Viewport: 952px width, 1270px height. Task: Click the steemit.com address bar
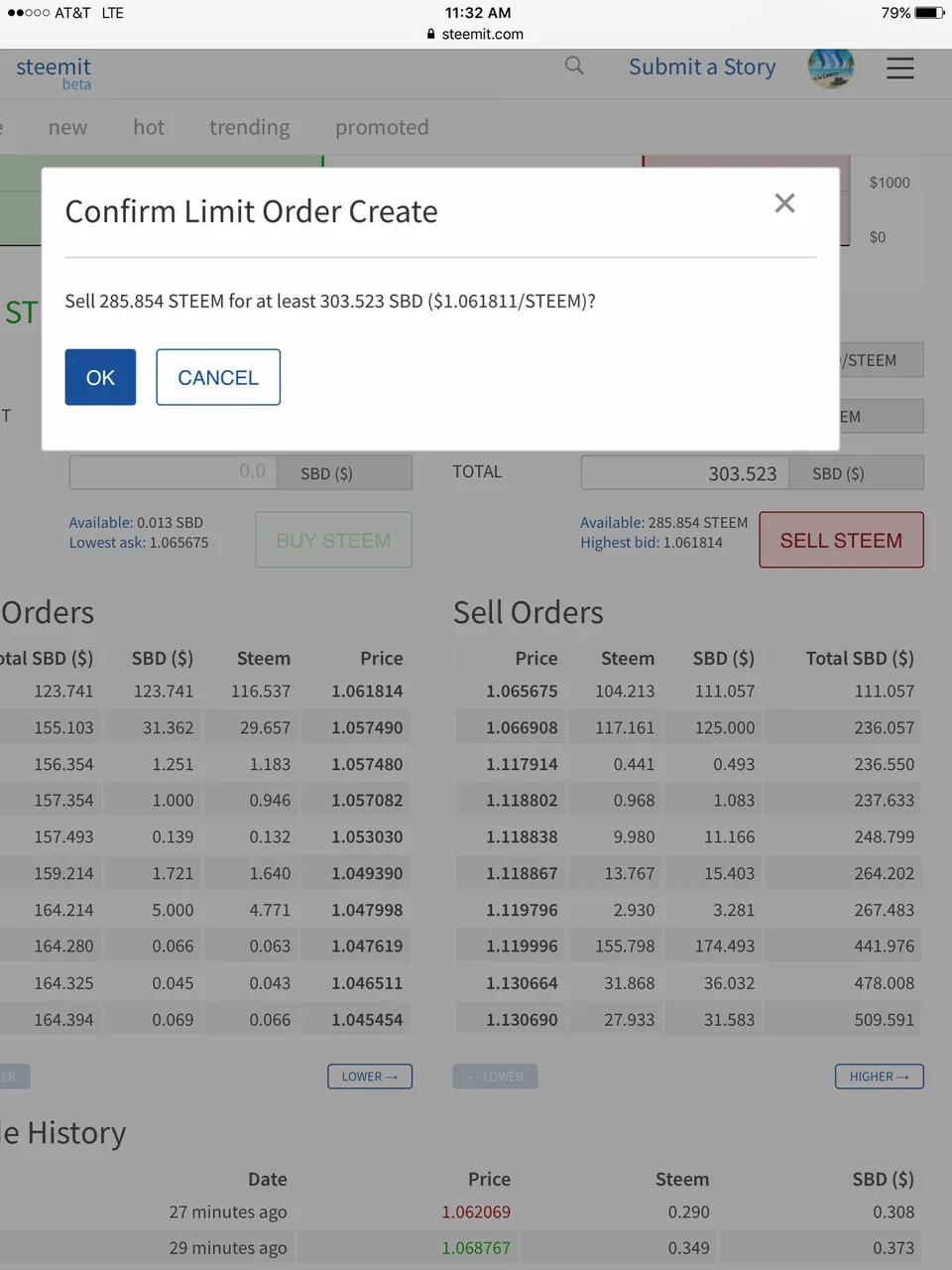coord(476,34)
